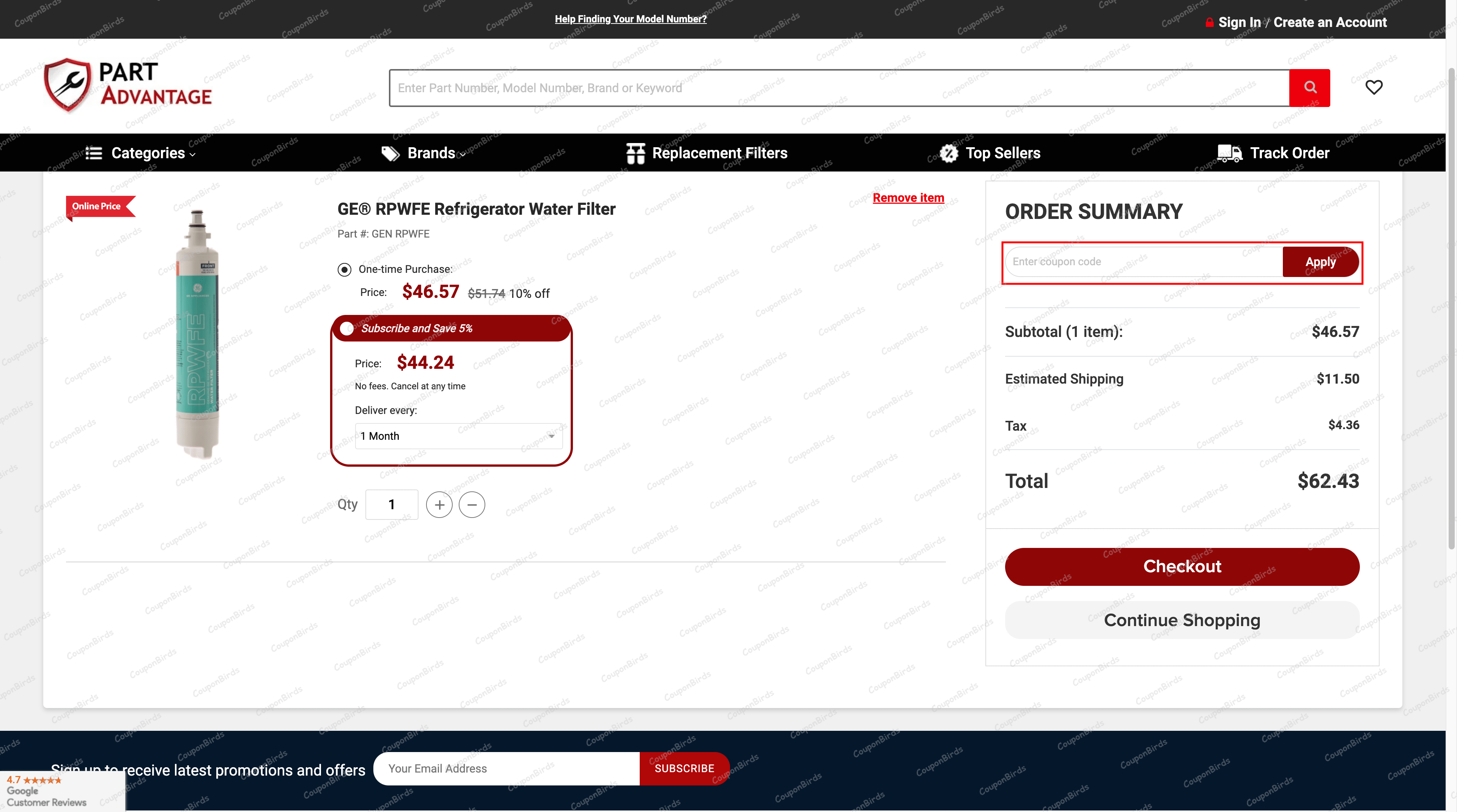Click the Replacement Filters icon
The height and width of the screenshot is (812, 1457).
(x=635, y=153)
